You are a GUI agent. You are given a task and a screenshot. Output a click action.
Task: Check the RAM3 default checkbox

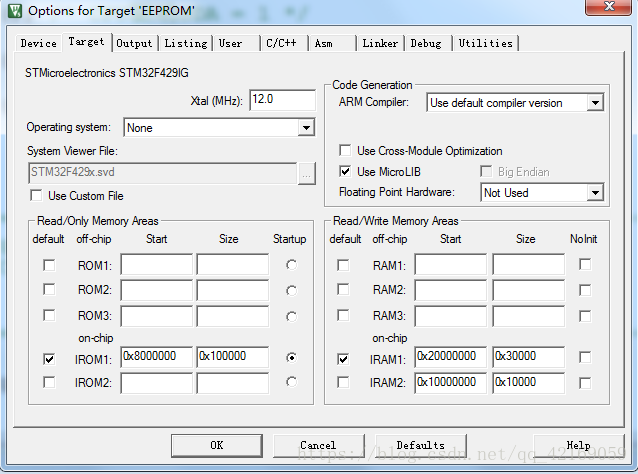[x=343, y=315]
